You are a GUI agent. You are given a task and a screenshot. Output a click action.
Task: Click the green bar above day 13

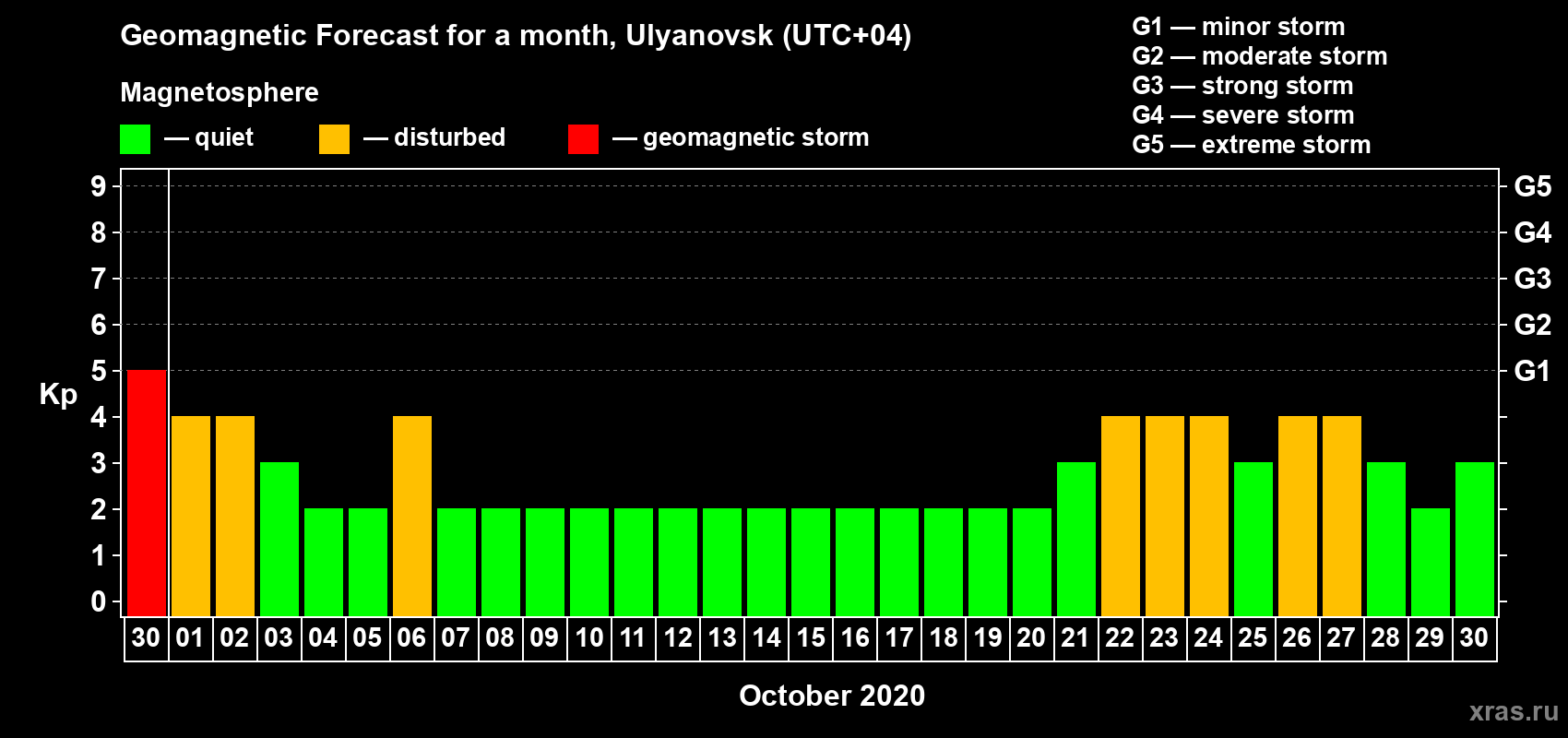[722, 562]
